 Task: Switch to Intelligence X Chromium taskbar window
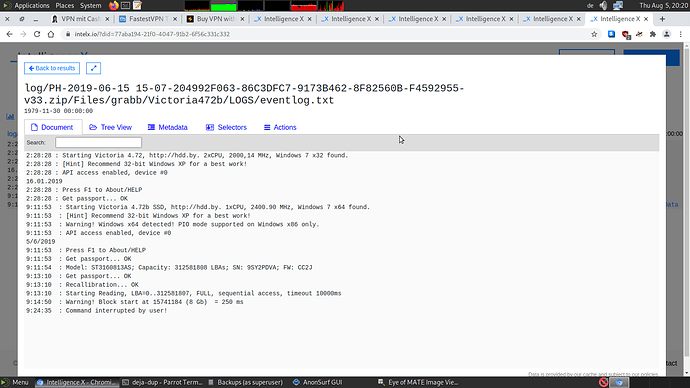click(77, 382)
